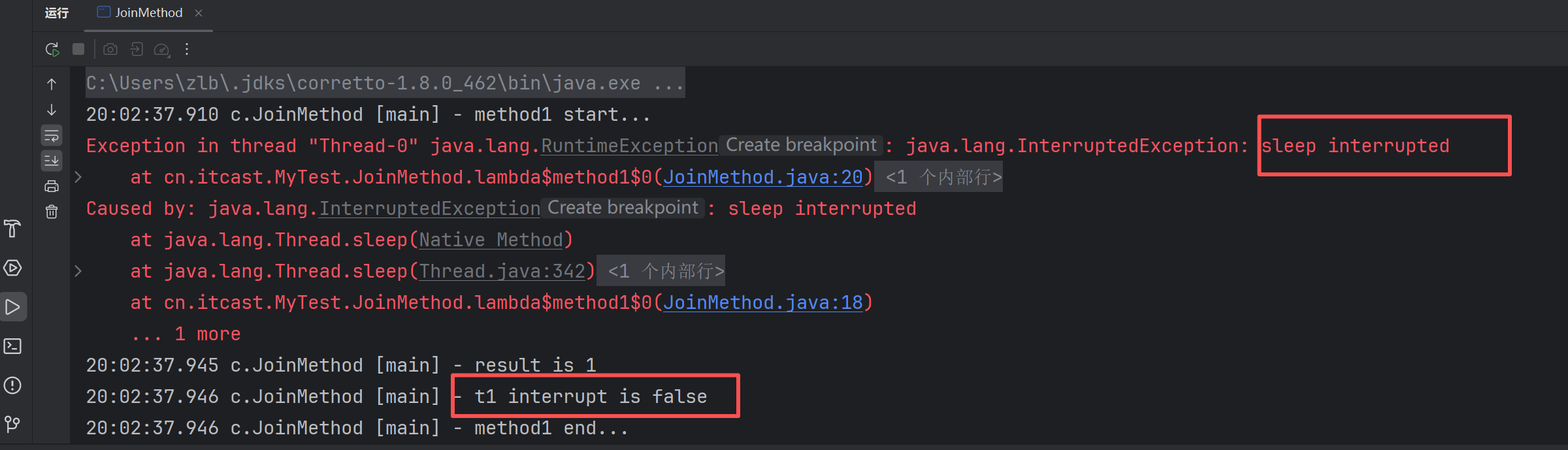Image resolution: width=1568 pixels, height=450 pixels.
Task: Take a thread dump snapshot
Action: (110, 49)
